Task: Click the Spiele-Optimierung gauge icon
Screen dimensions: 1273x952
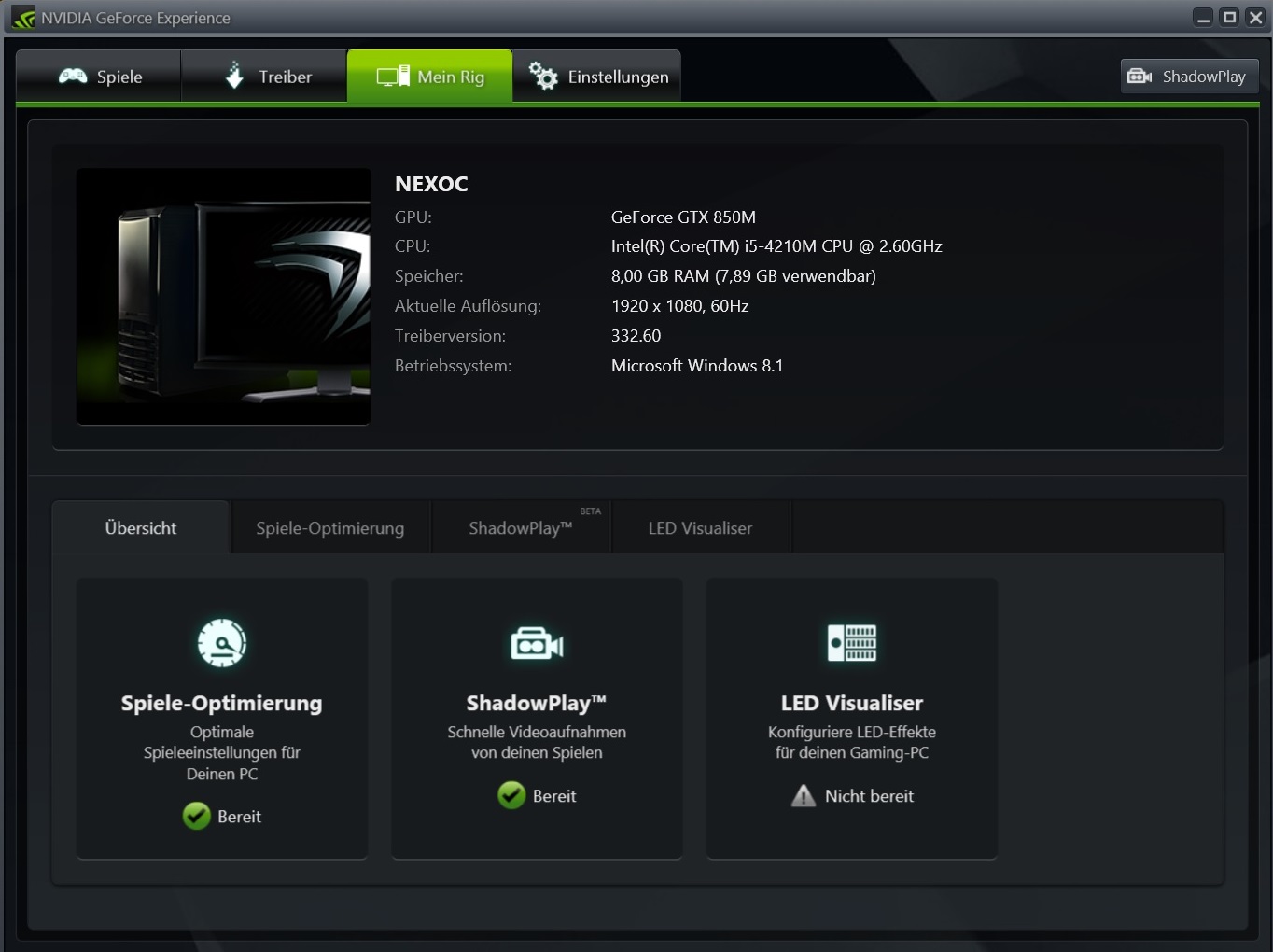Action: click(x=222, y=643)
